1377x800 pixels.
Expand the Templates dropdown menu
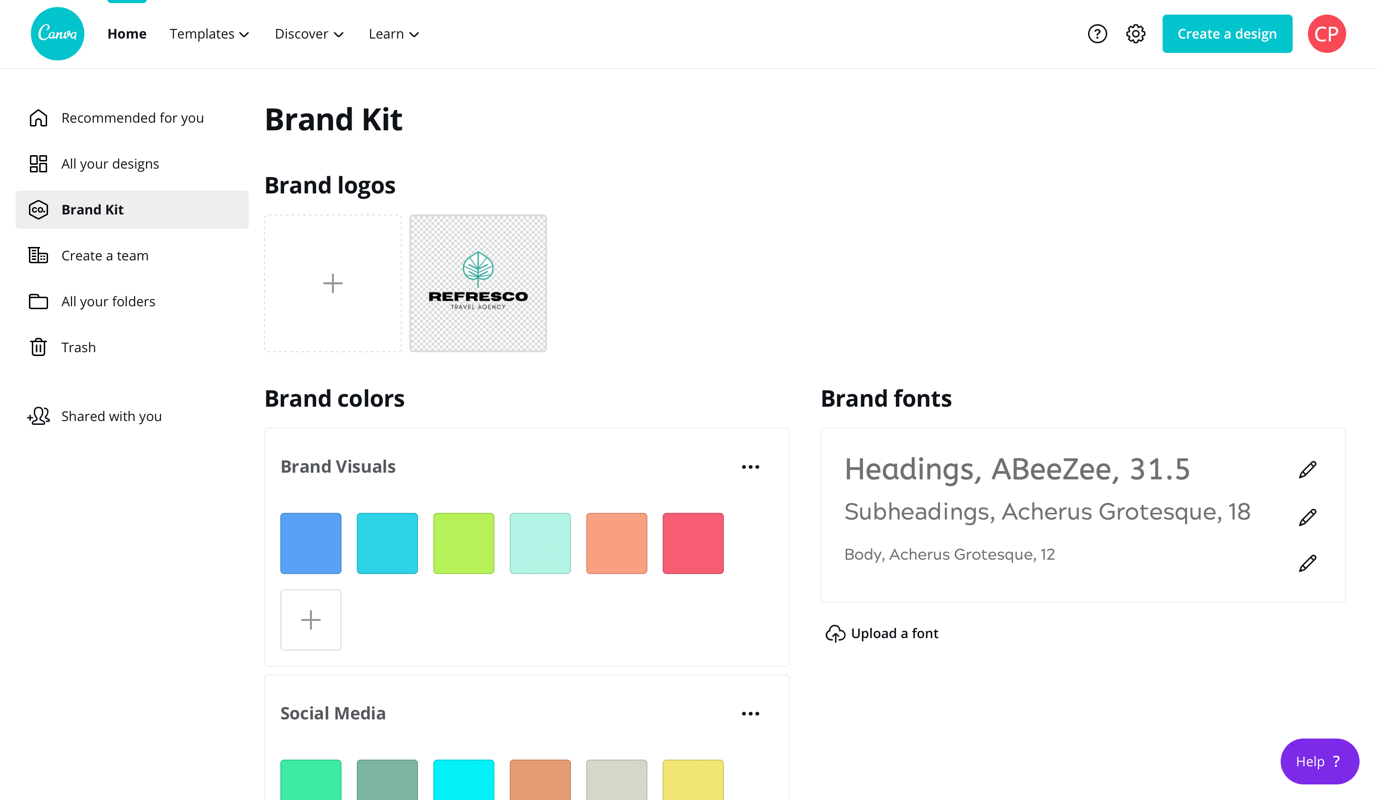(209, 34)
